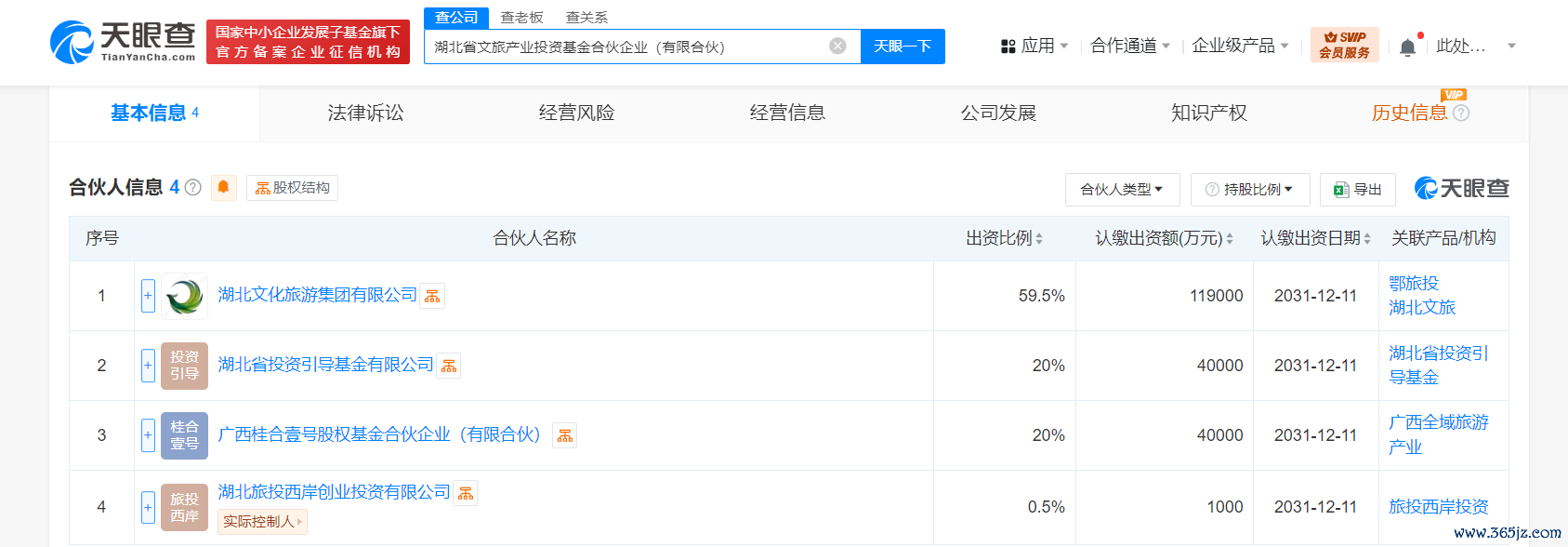
Task: Open 湖北省投资引导基金有限公司 company link
Action: pos(325,365)
